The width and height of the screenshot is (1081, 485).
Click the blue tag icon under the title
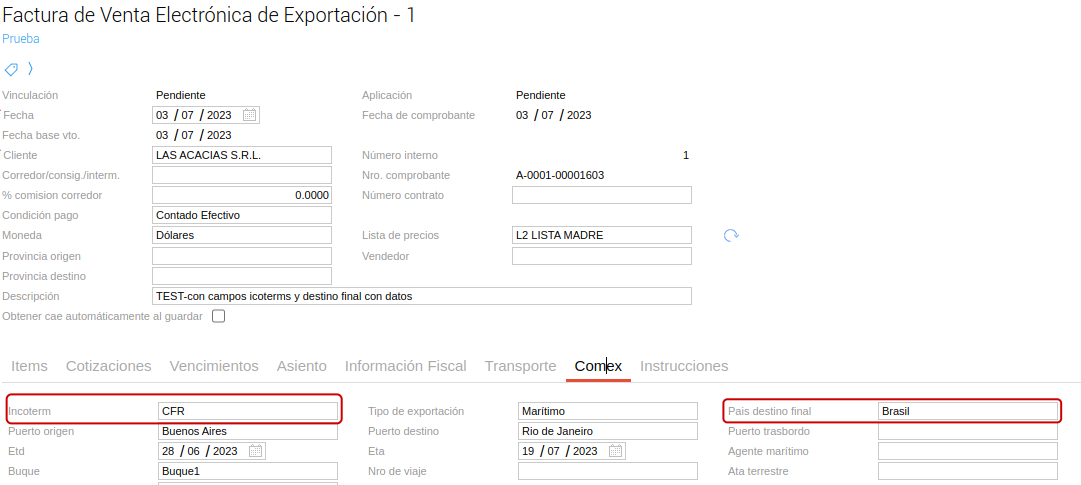pyautogui.click(x=11, y=69)
